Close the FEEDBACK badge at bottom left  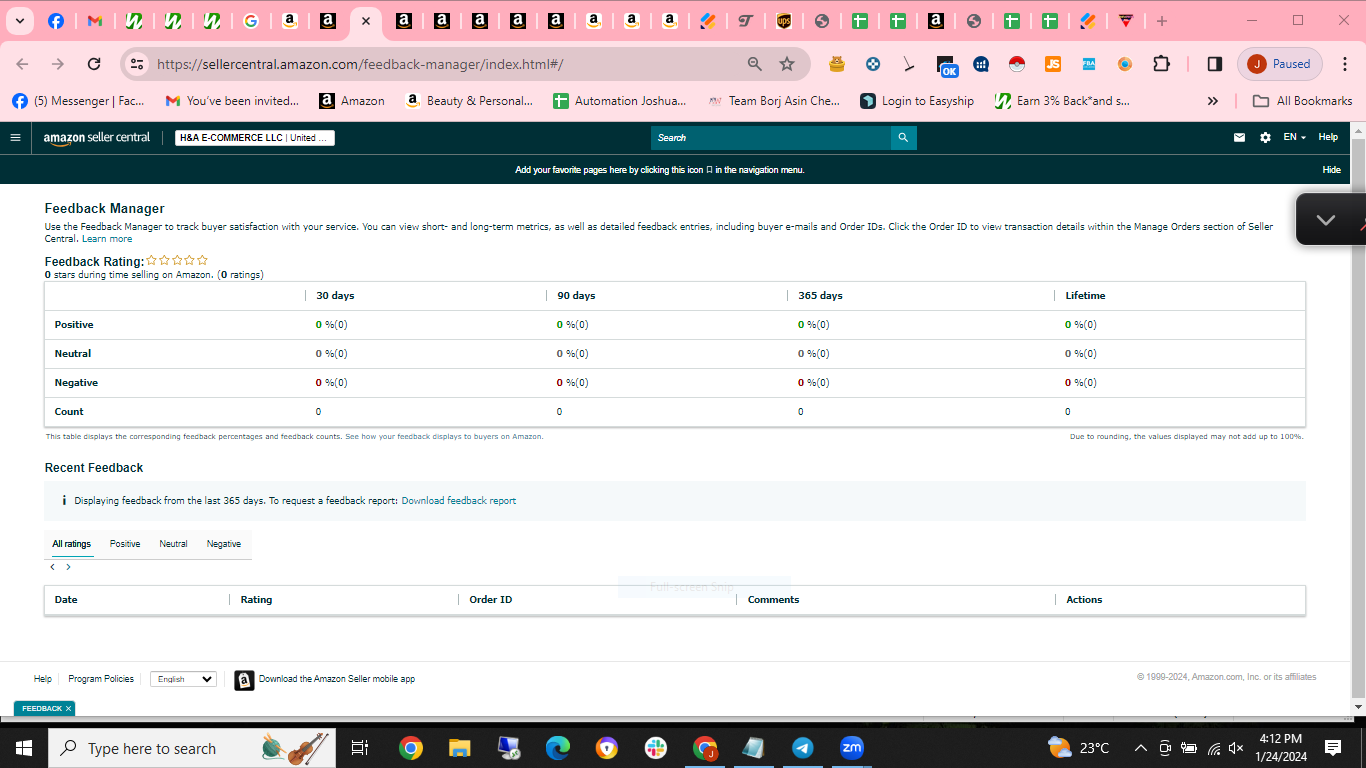(x=69, y=708)
